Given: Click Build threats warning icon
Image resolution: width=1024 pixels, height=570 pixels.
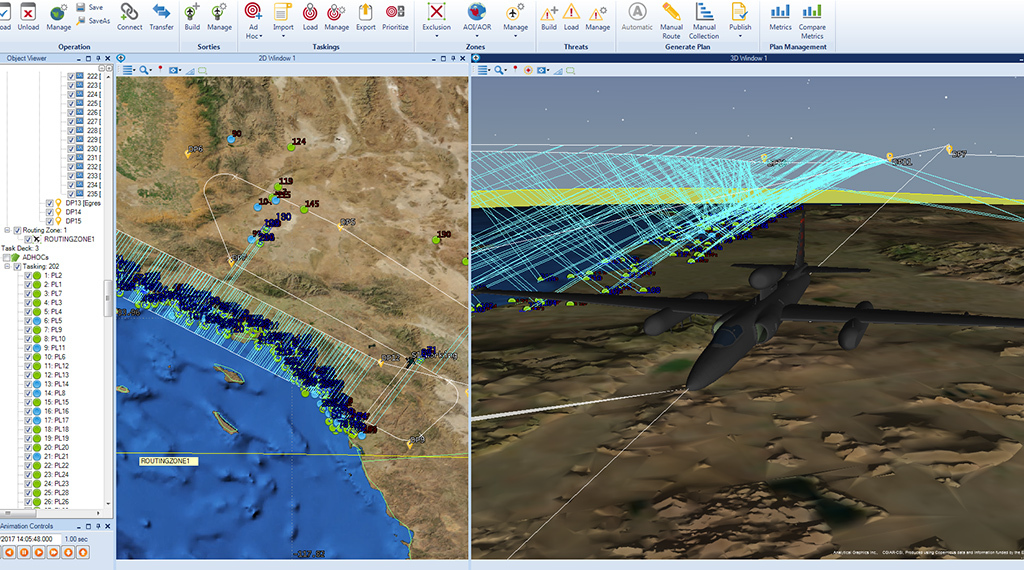Looking at the screenshot, I should pos(549,14).
